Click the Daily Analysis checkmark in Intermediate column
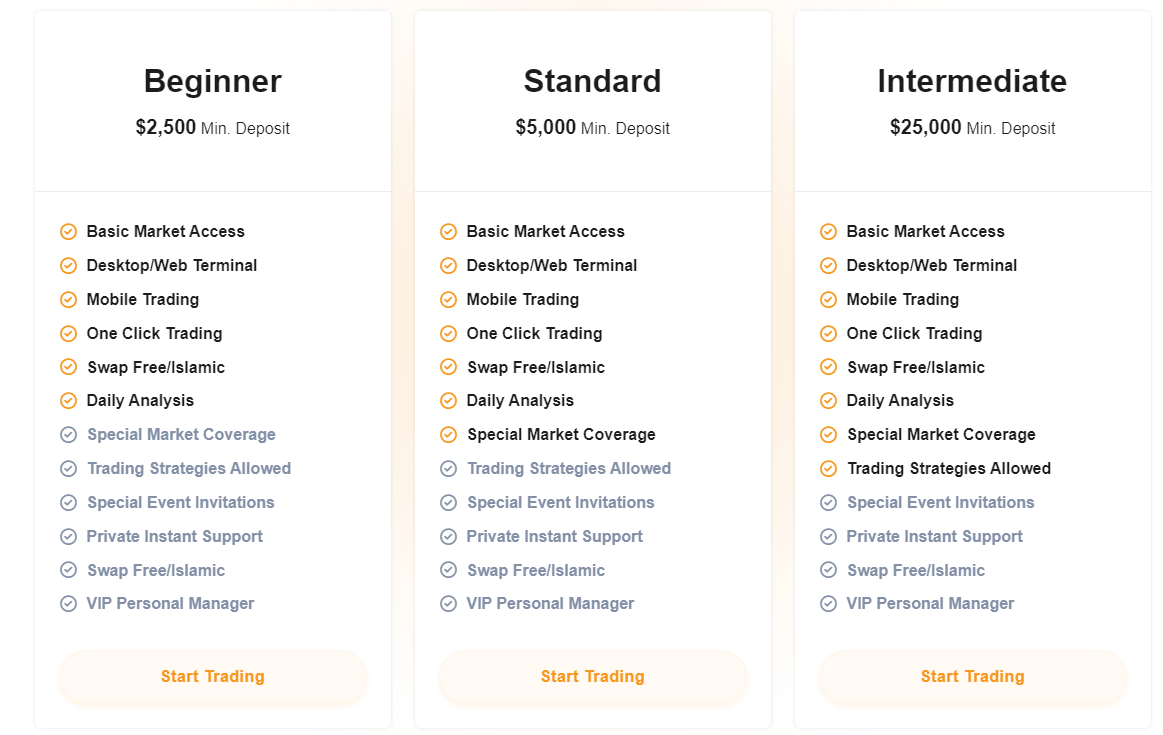The height and width of the screenshot is (735, 1163). (x=828, y=400)
